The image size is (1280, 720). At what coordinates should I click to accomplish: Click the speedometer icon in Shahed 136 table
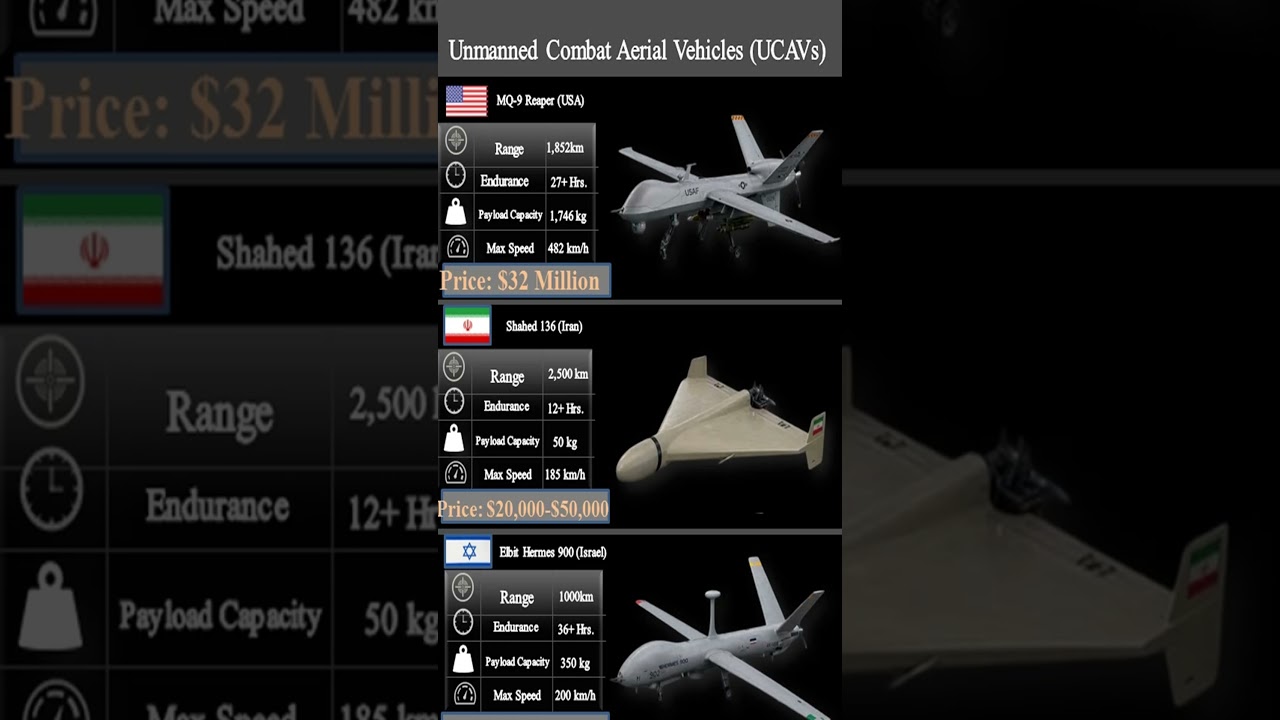coord(456,473)
